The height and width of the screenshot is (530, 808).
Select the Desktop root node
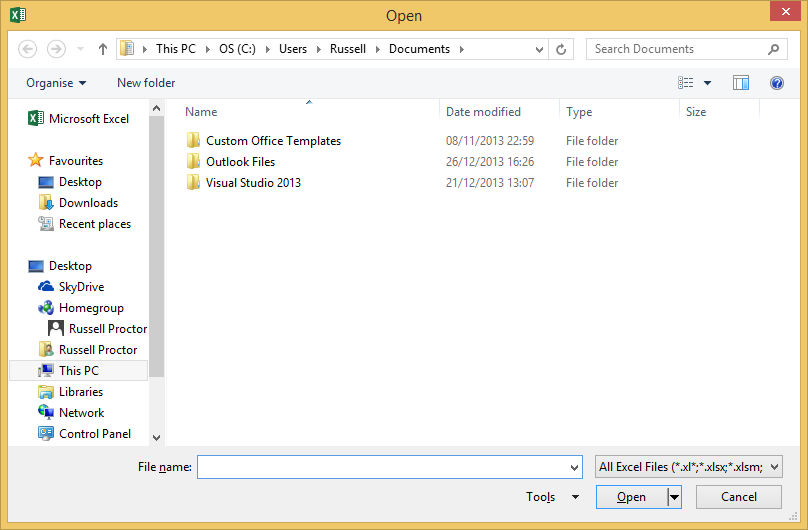click(60, 266)
